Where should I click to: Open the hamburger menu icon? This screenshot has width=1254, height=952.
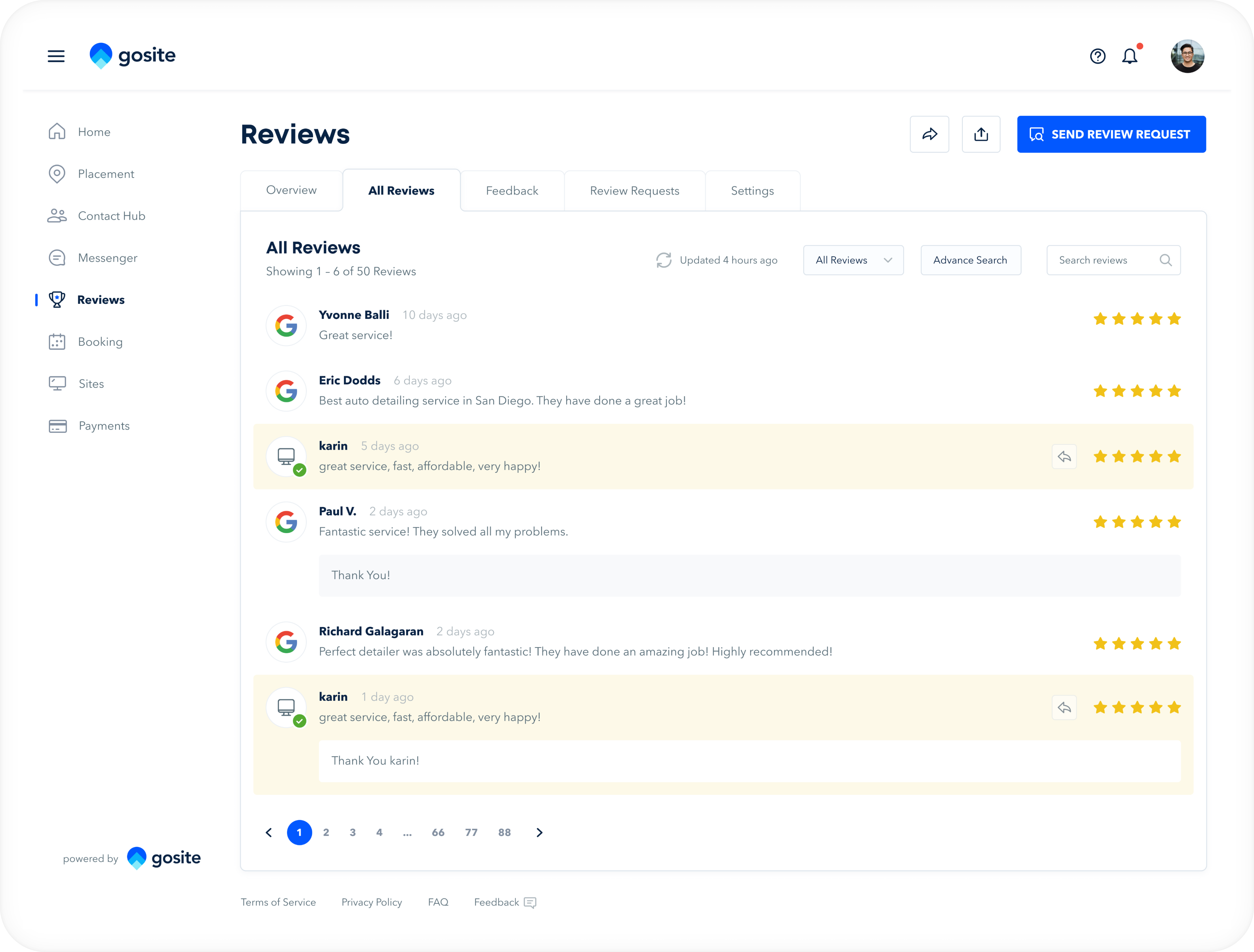click(56, 56)
